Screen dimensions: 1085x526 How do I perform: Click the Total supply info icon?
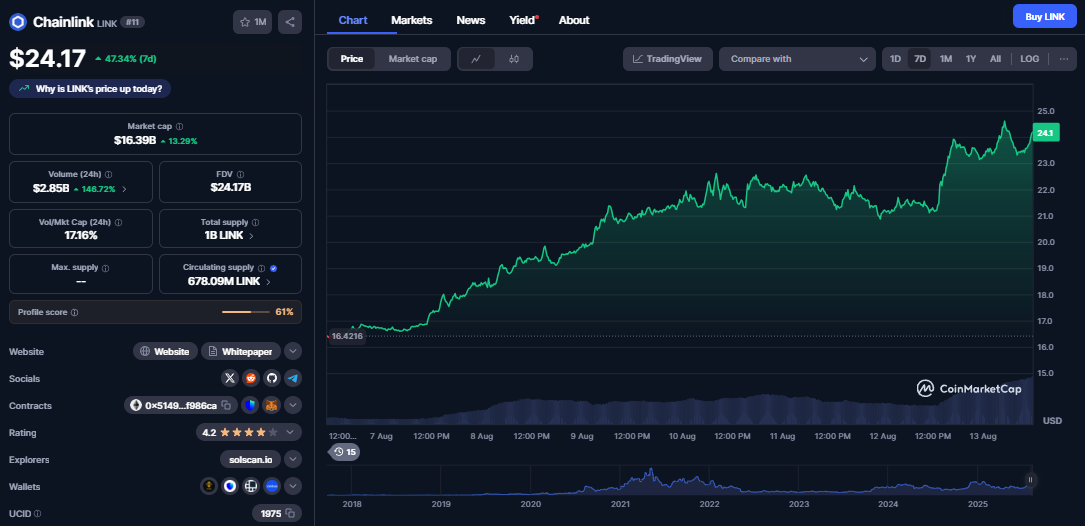pyautogui.click(x=256, y=223)
